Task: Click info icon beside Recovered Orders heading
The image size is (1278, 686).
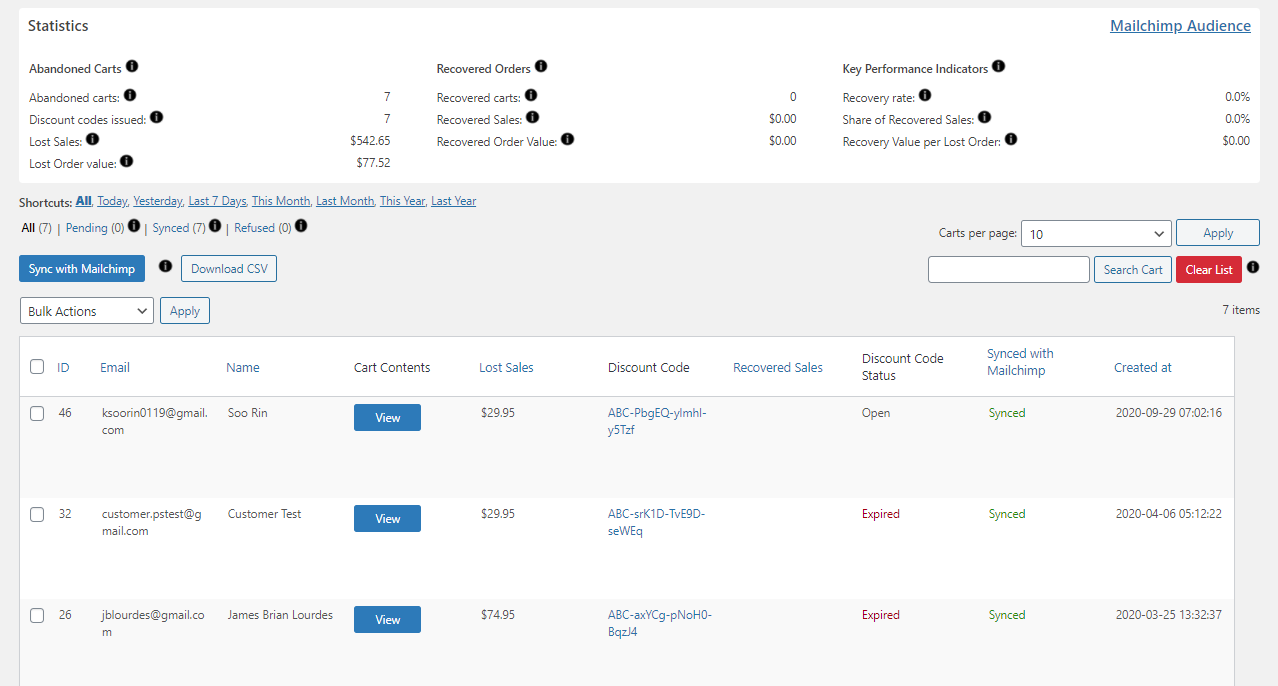Action: pyautogui.click(x=541, y=67)
